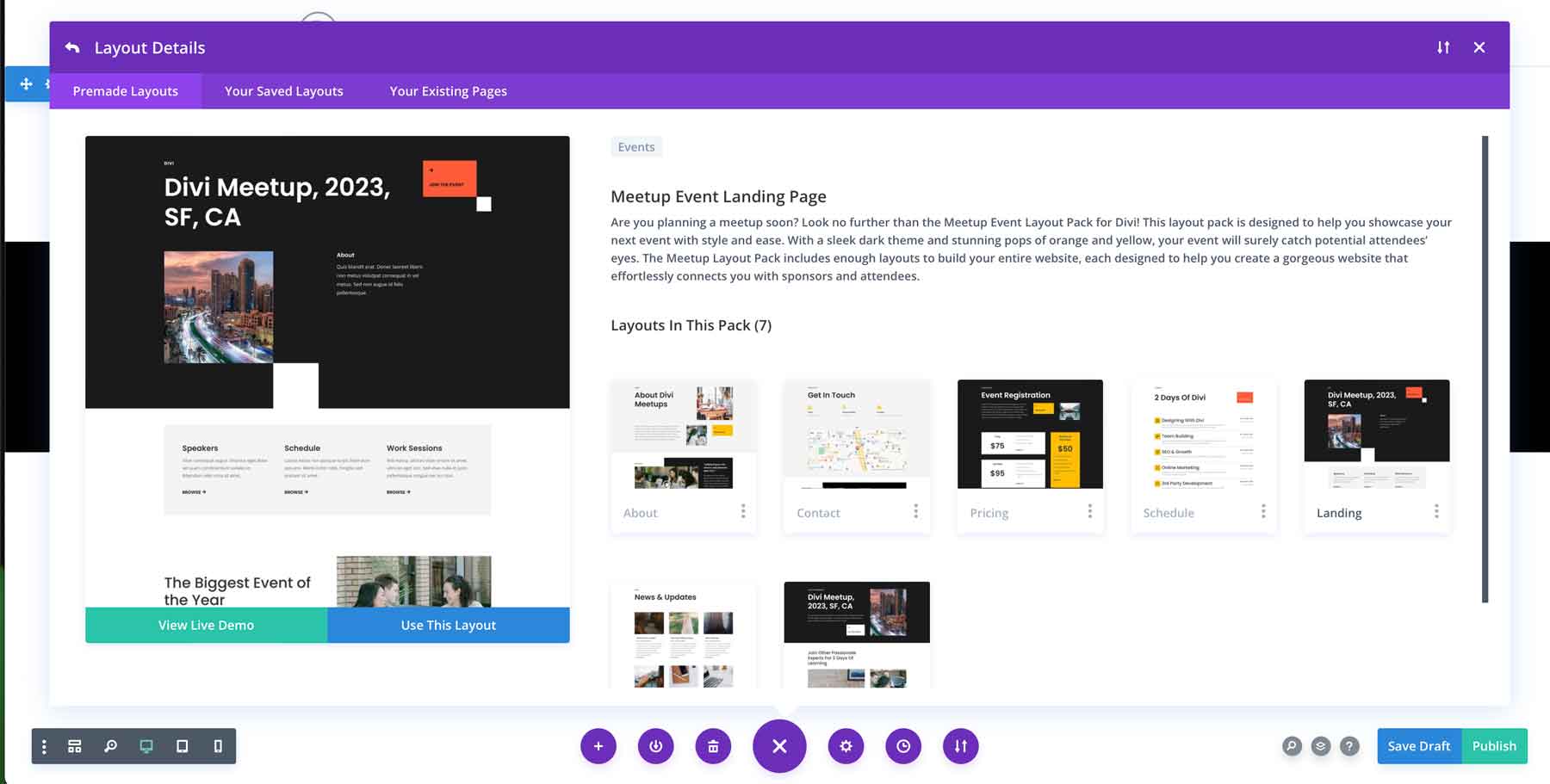Image resolution: width=1550 pixels, height=784 pixels.
Task: Open the Schedule layout options menu
Action: coord(1263,511)
